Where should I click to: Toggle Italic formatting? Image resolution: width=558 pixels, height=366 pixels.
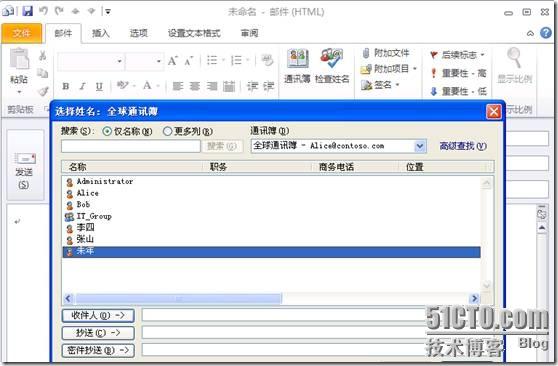coord(82,86)
